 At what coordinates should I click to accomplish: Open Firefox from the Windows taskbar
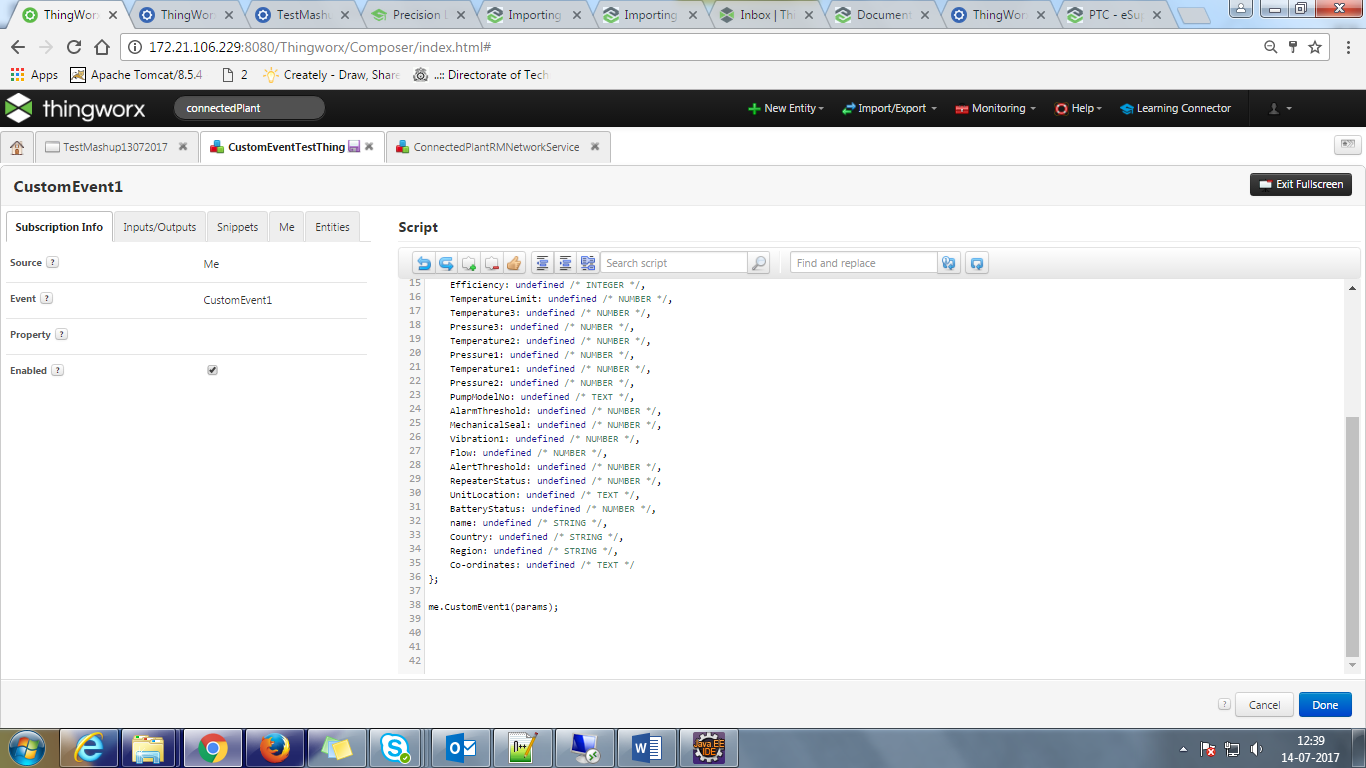(273, 747)
